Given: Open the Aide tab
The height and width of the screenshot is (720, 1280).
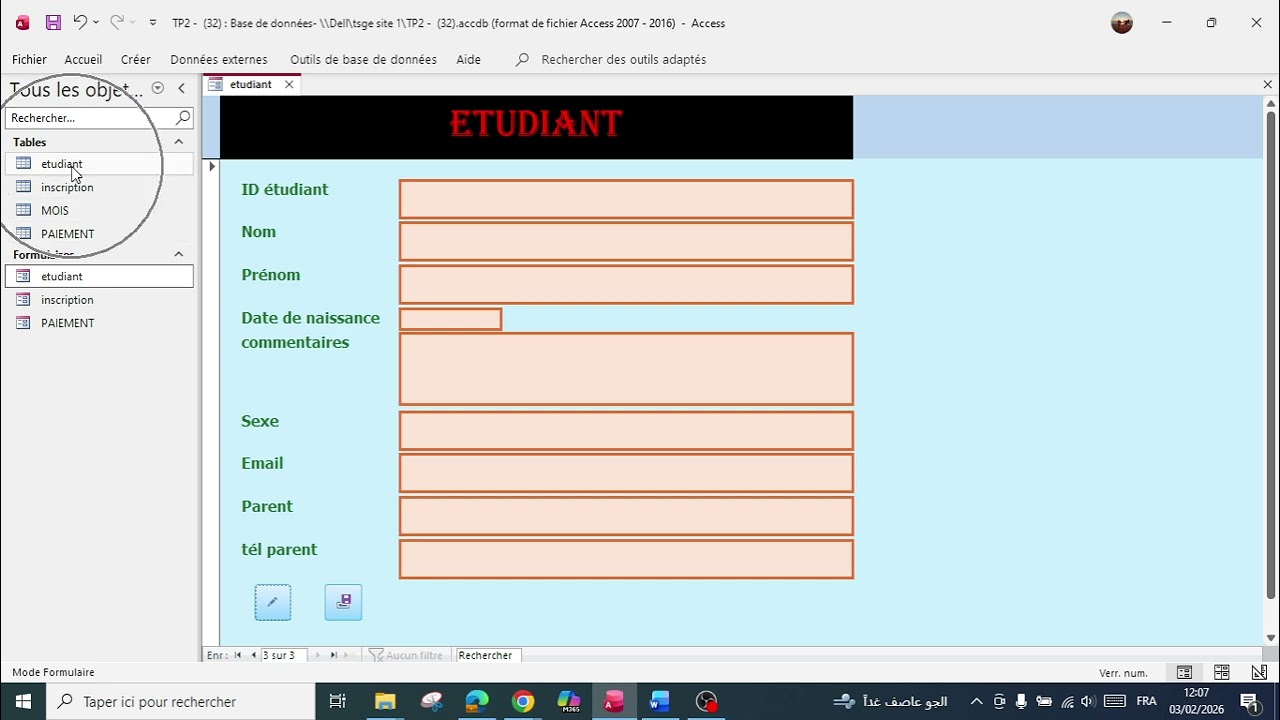Looking at the screenshot, I should point(468,59).
